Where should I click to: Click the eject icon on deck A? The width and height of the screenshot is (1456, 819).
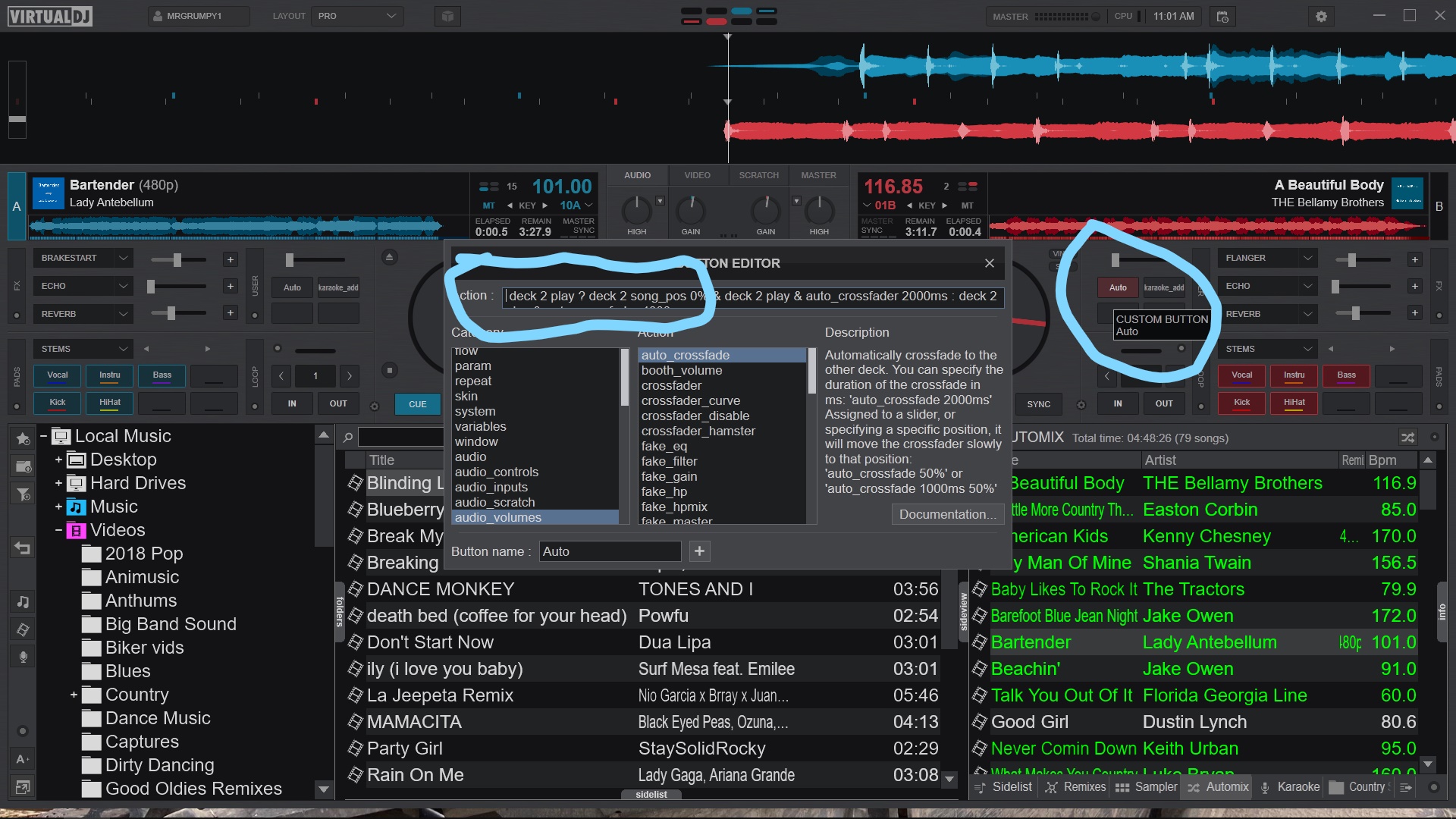(x=389, y=258)
